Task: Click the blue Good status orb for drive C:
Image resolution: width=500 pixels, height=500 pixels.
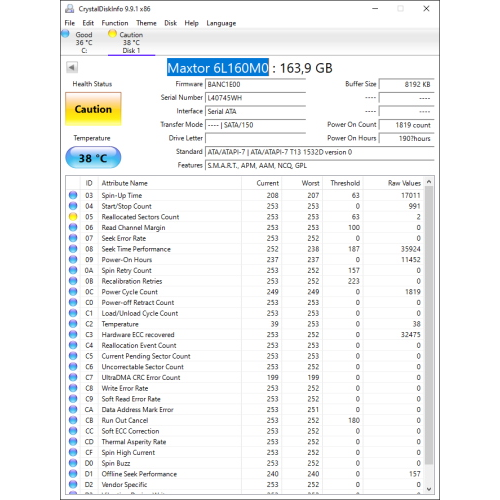Action: point(66,34)
